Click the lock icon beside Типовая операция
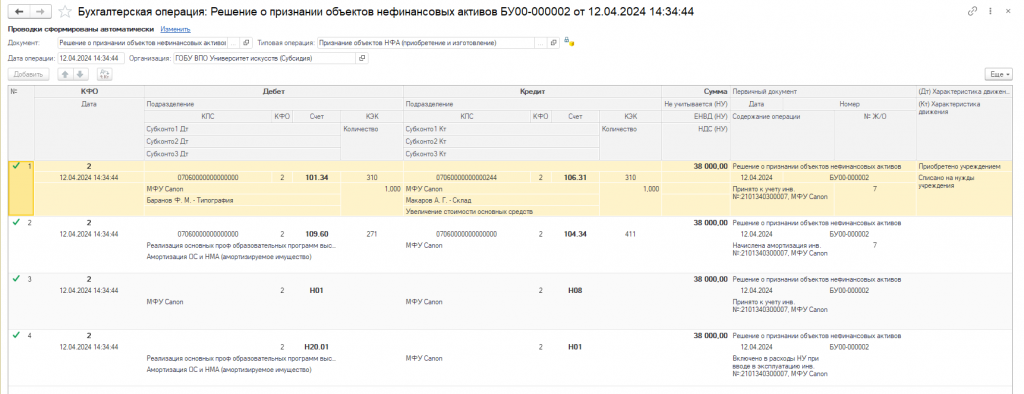1024x394 pixels. (569, 43)
